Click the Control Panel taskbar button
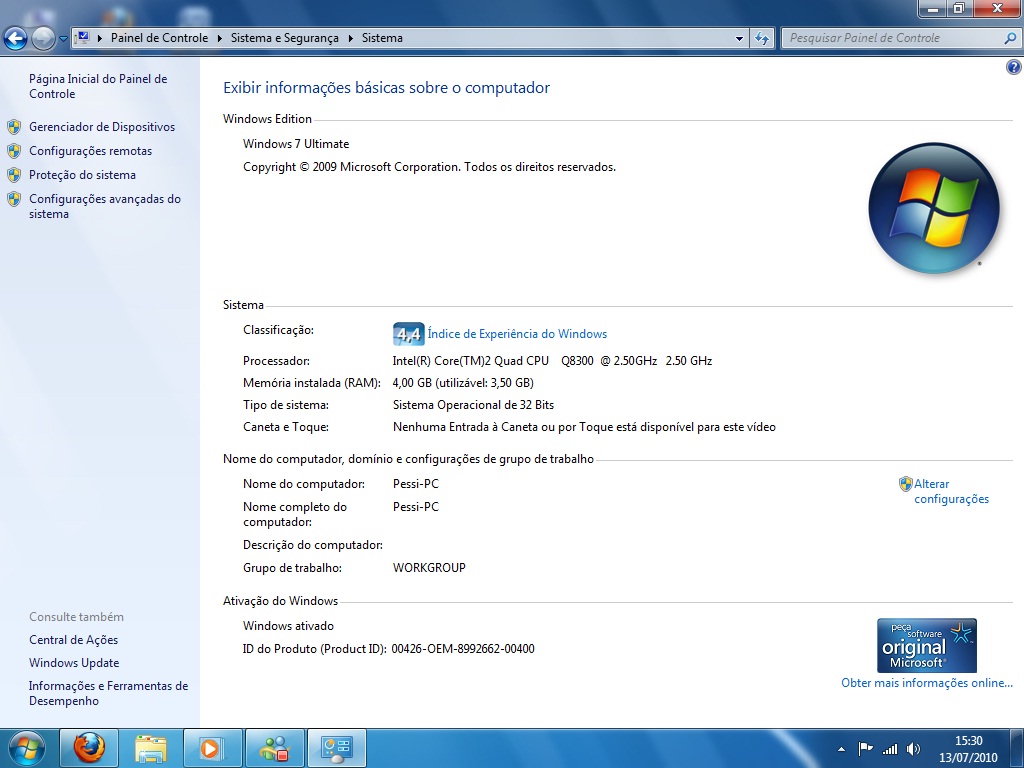The image size is (1024, 768). 336,748
